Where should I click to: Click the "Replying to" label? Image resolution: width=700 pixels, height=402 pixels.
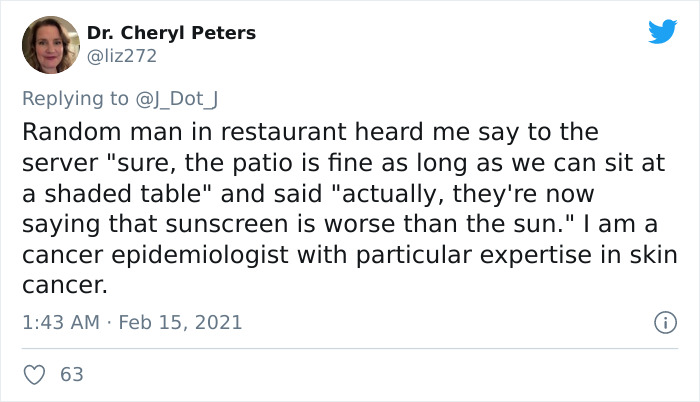click(x=76, y=98)
